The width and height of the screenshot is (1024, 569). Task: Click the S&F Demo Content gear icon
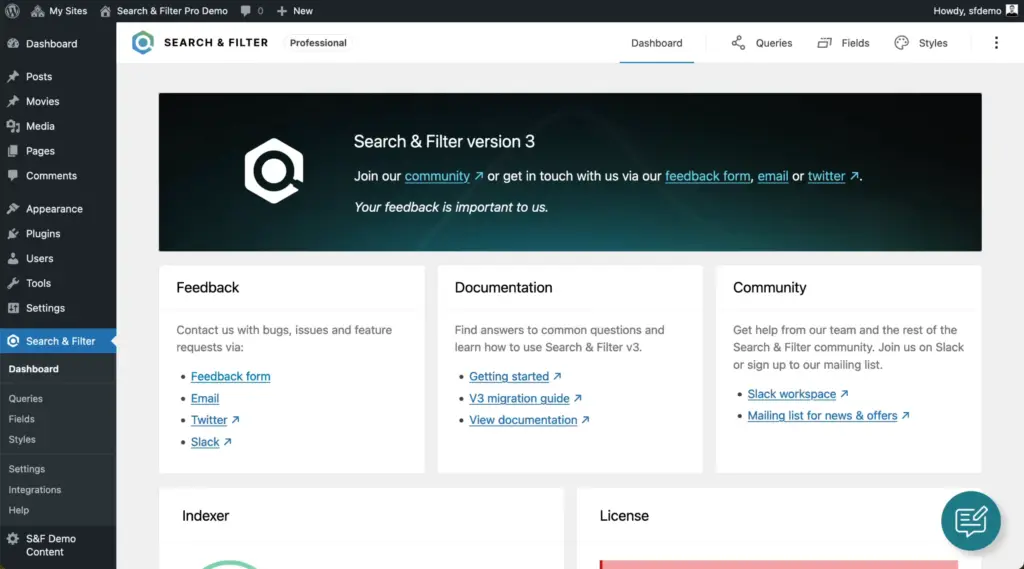point(13,539)
